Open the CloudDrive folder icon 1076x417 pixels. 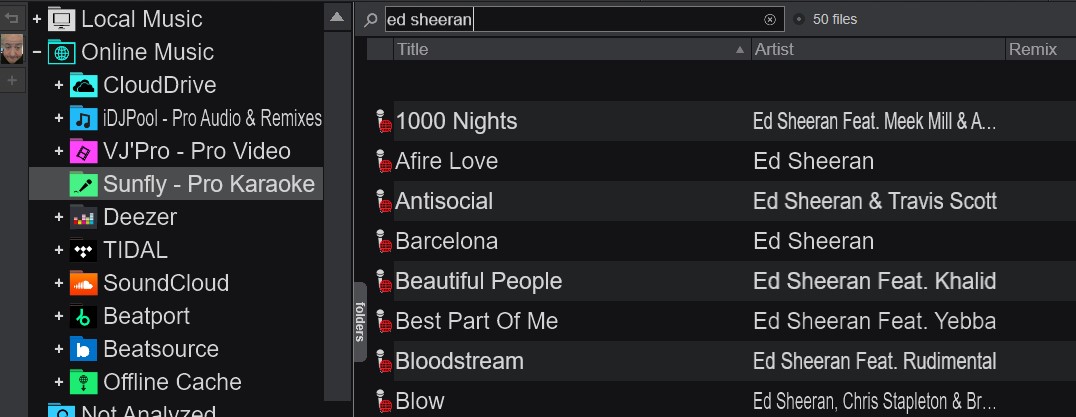point(84,85)
